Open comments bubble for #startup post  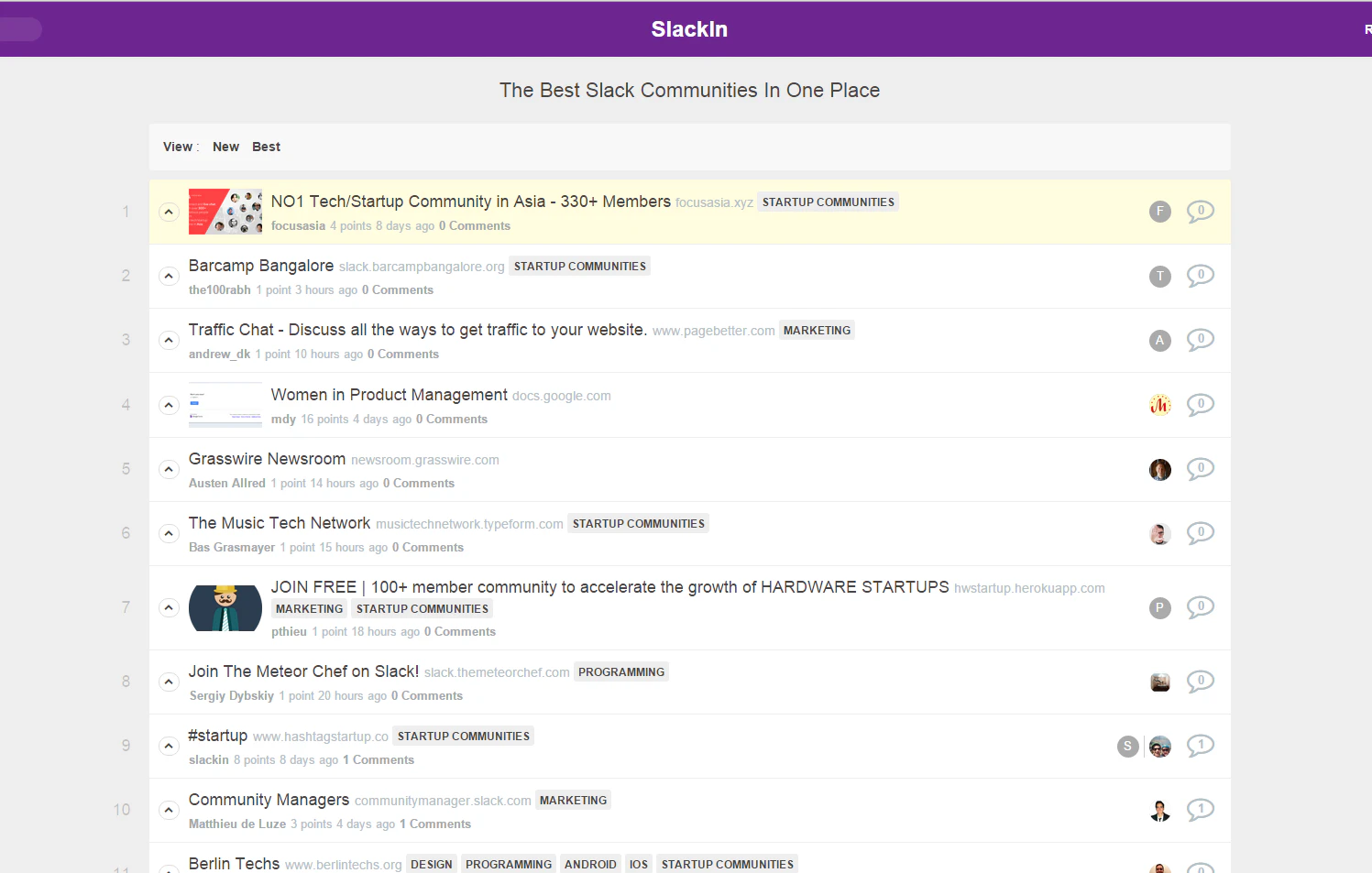pyautogui.click(x=1201, y=746)
